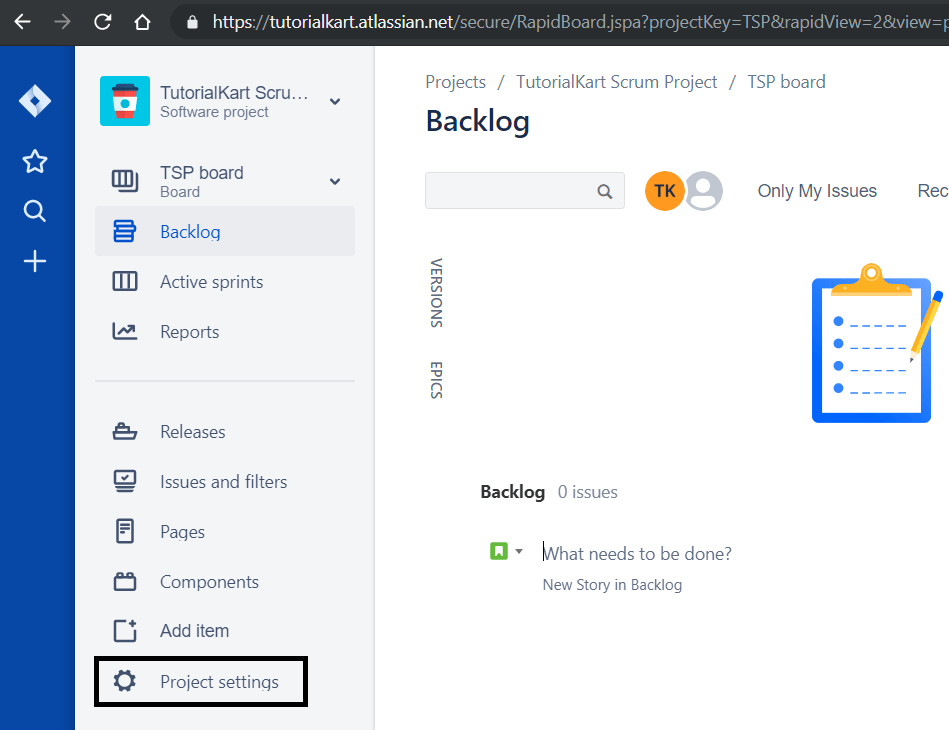
Task: Open Issues and filters
Action: click(x=221, y=481)
